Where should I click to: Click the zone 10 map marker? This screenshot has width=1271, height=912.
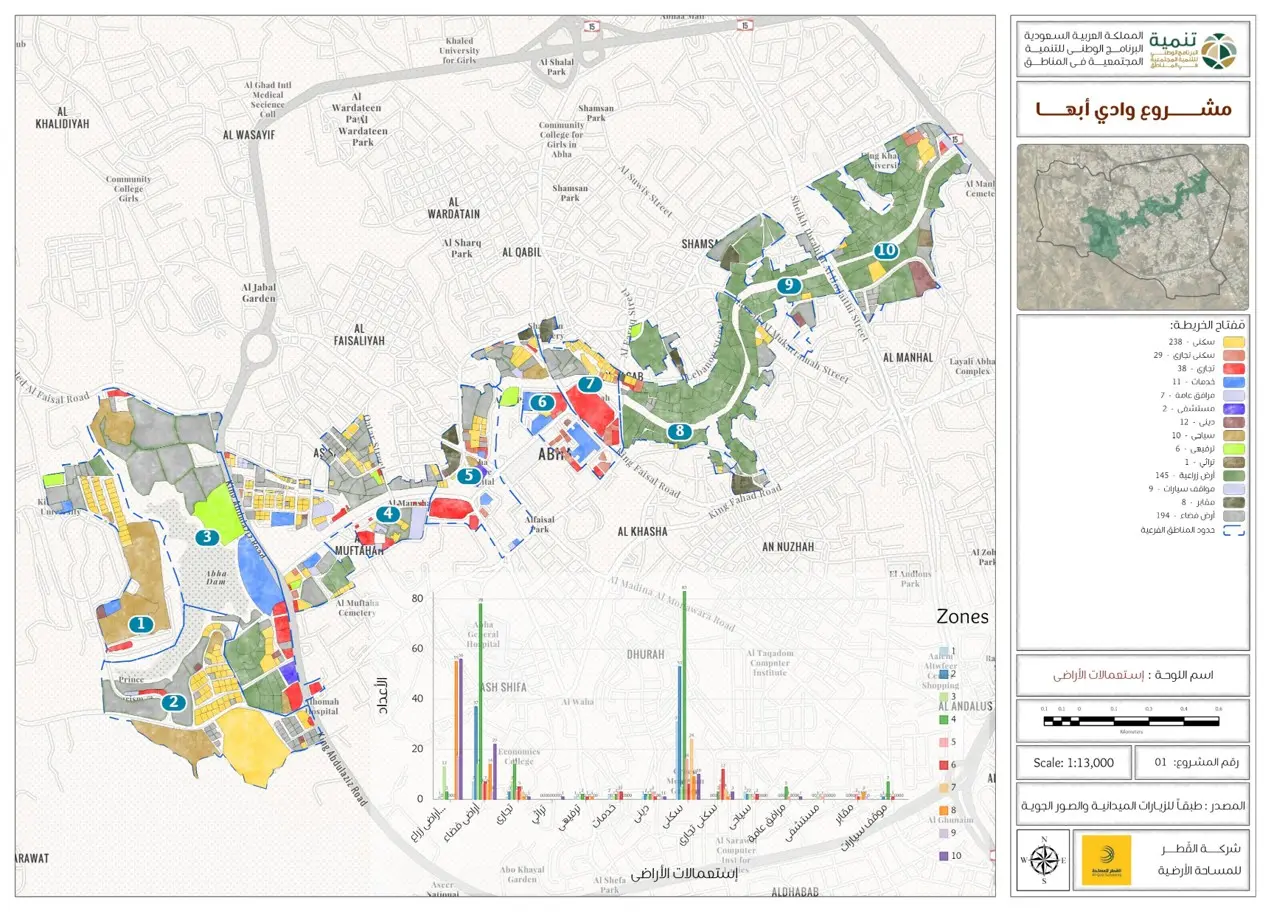885,250
